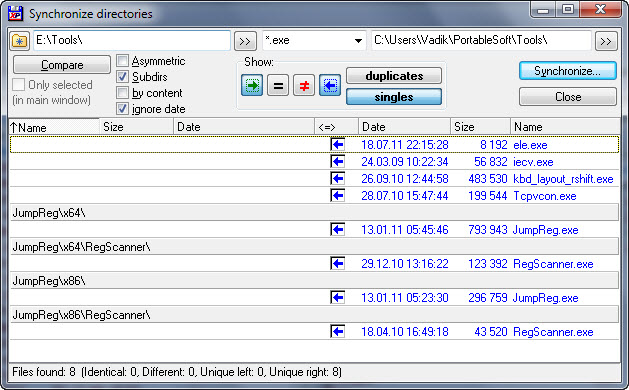Select JumpReg.exe dated 13.01.11 05:23:30

coord(546,298)
